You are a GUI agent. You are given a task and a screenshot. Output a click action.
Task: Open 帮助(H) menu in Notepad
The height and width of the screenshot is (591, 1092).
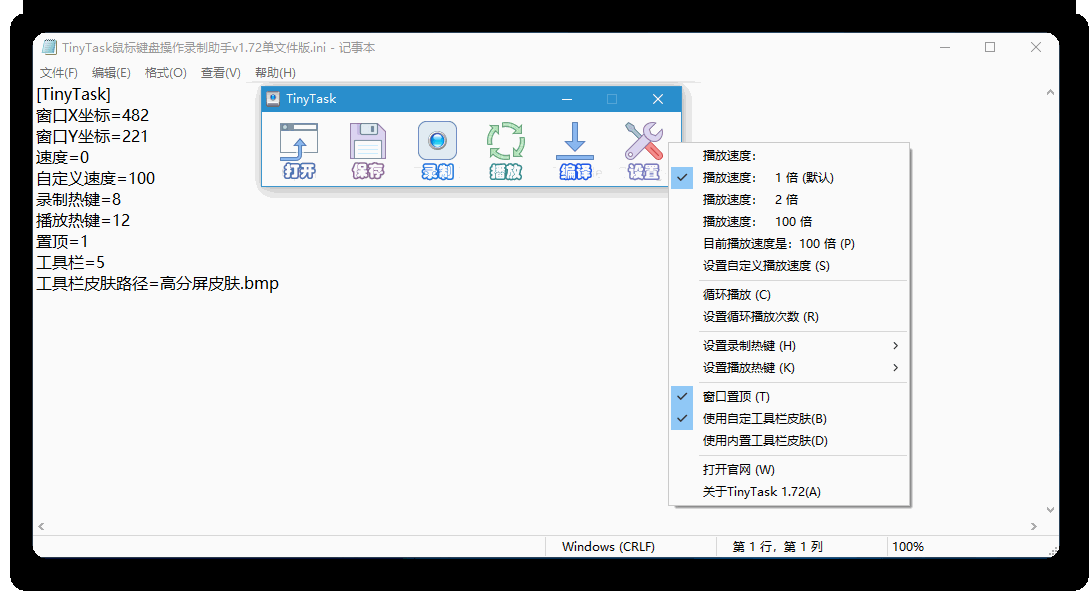[x=275, y=72]
